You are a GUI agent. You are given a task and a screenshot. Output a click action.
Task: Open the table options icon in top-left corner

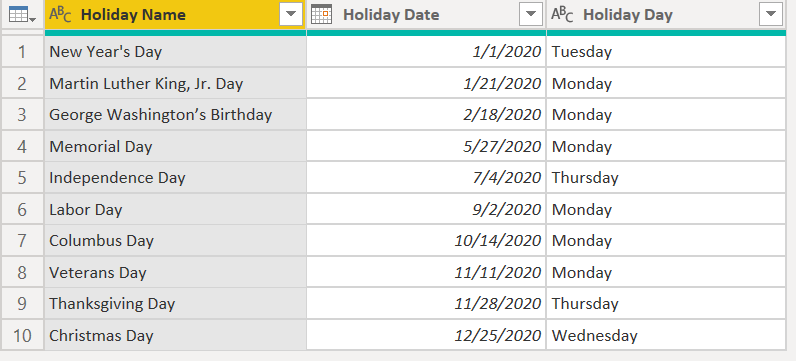(x=22, y=15)
